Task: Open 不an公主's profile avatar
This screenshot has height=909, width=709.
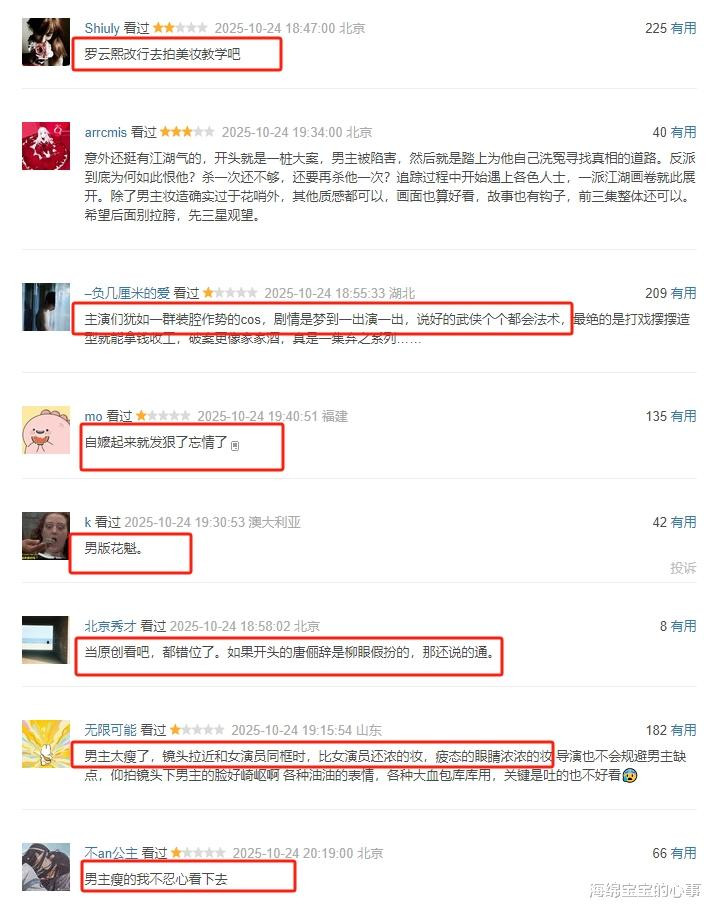Action: (x=46, y=867)
